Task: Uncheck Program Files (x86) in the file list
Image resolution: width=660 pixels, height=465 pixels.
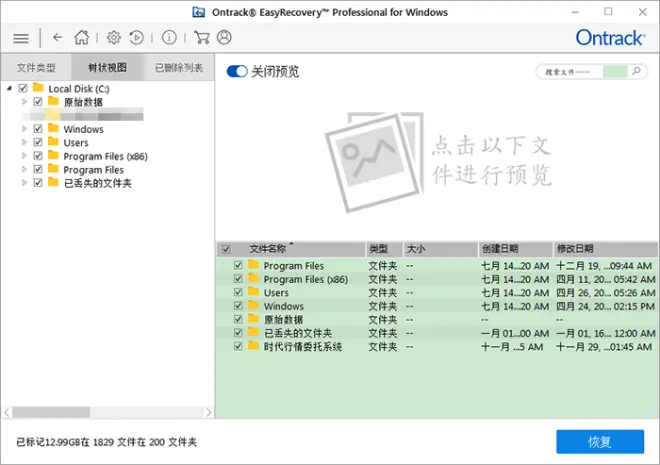Action: 238,279
